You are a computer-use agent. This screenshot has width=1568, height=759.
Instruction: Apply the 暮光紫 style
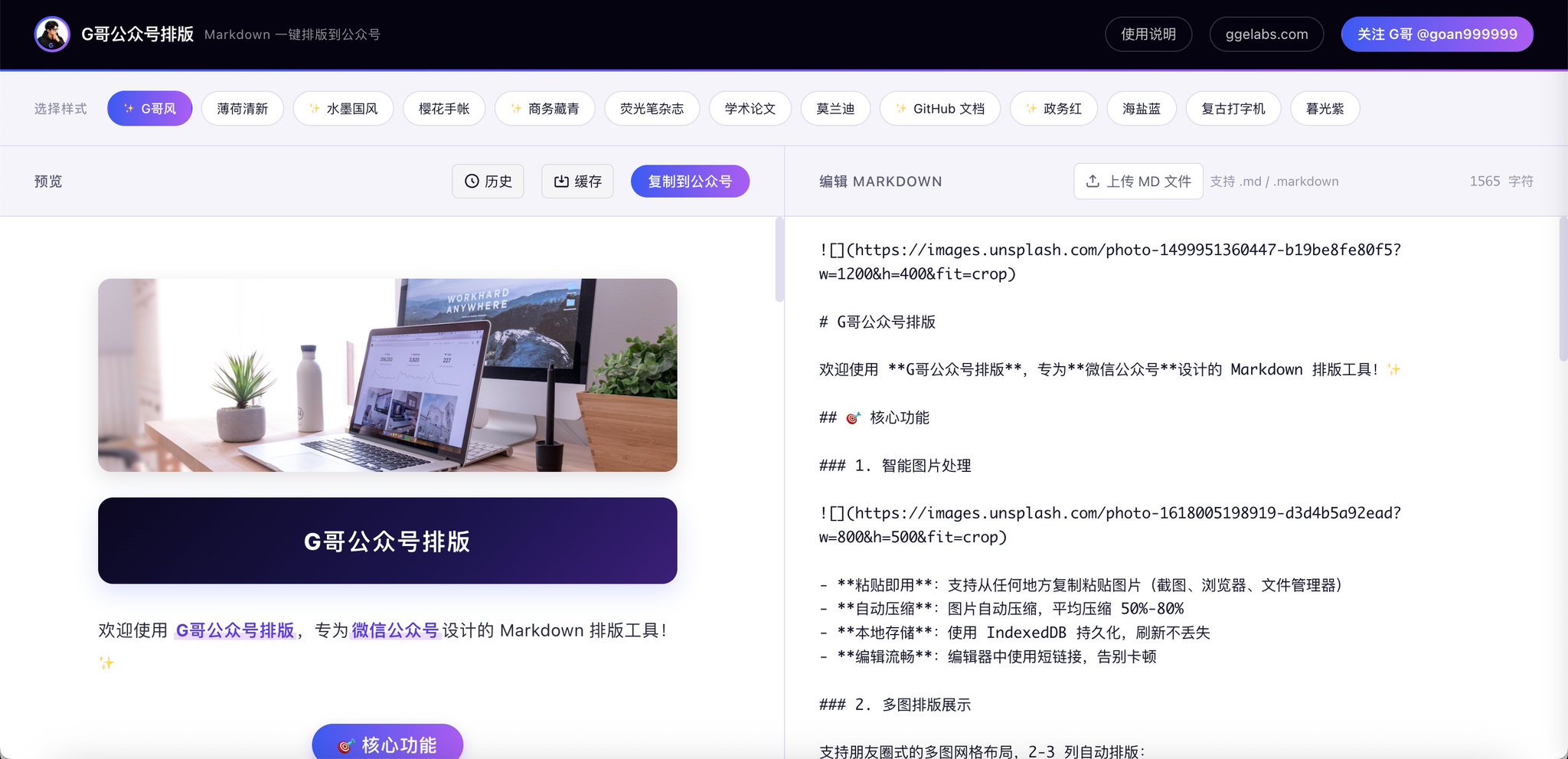[1325, 109]
